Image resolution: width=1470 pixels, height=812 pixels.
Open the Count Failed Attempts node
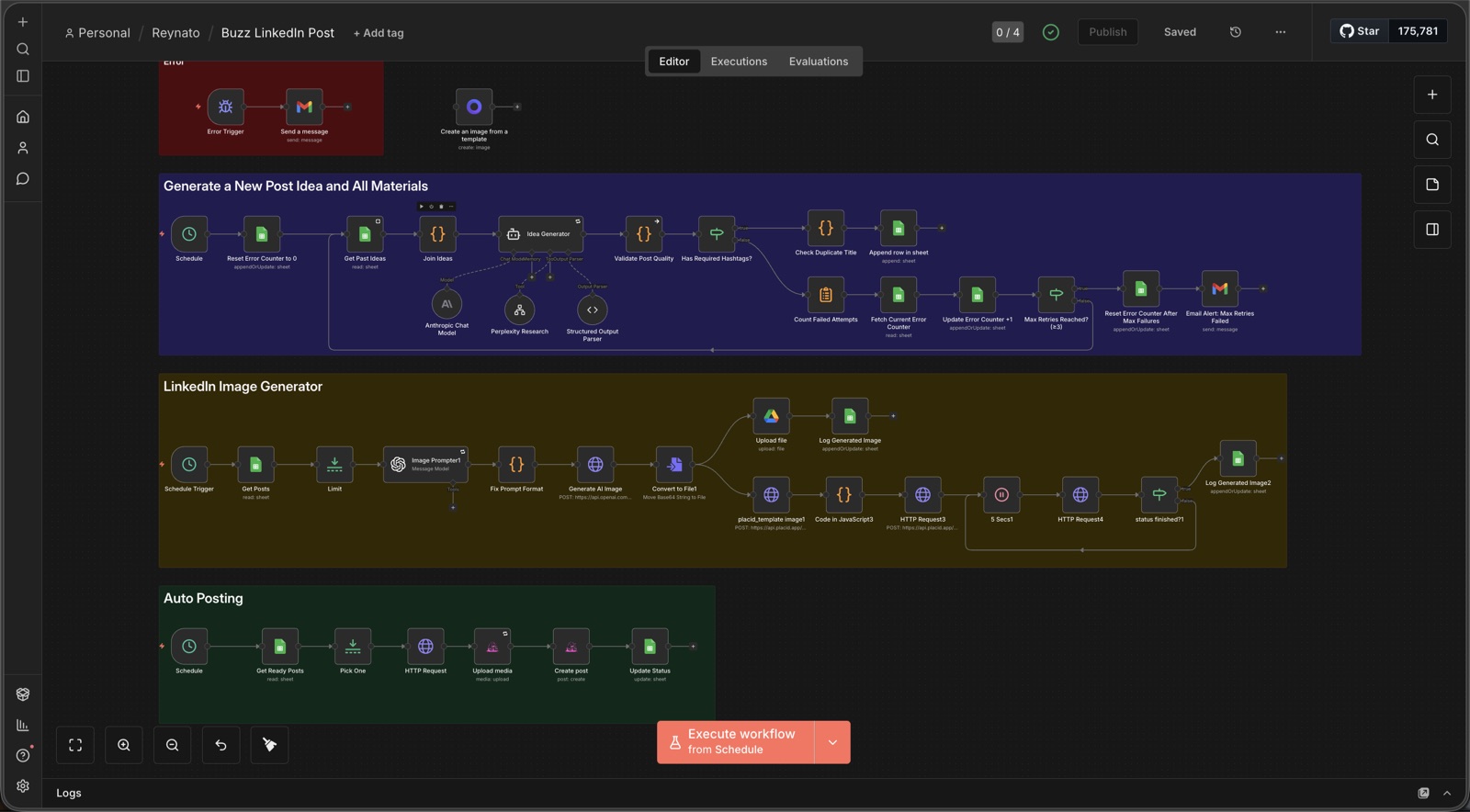826,295
